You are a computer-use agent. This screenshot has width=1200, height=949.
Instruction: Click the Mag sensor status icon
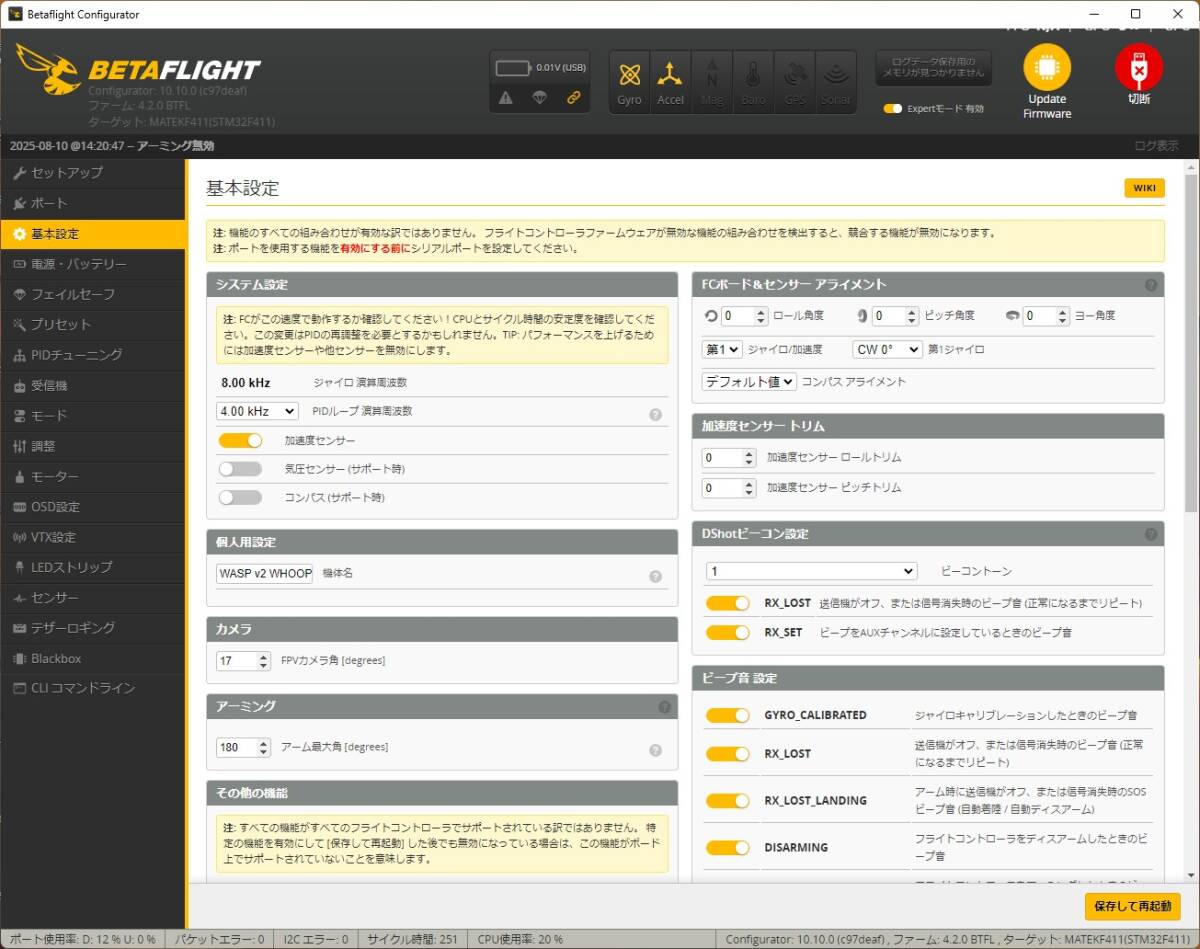pos(712,82)
